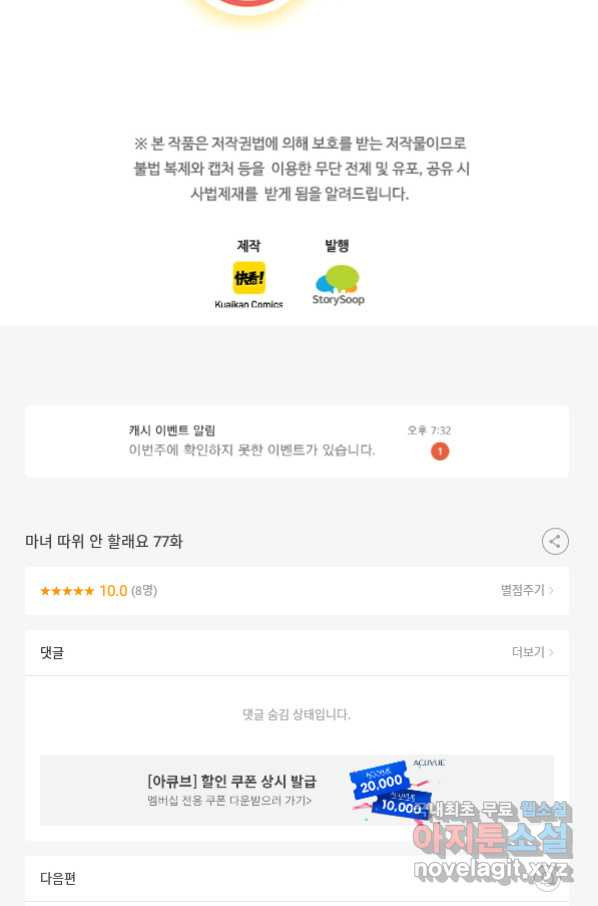Screen dimensions: 598x906
Task: Click the orange five-star rating icons
Action: coord(67,591)
